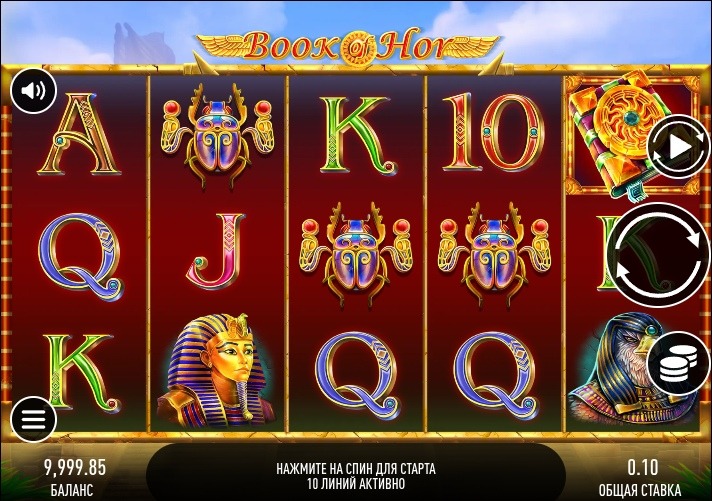Click the balance amount 9,999.85

75,467
